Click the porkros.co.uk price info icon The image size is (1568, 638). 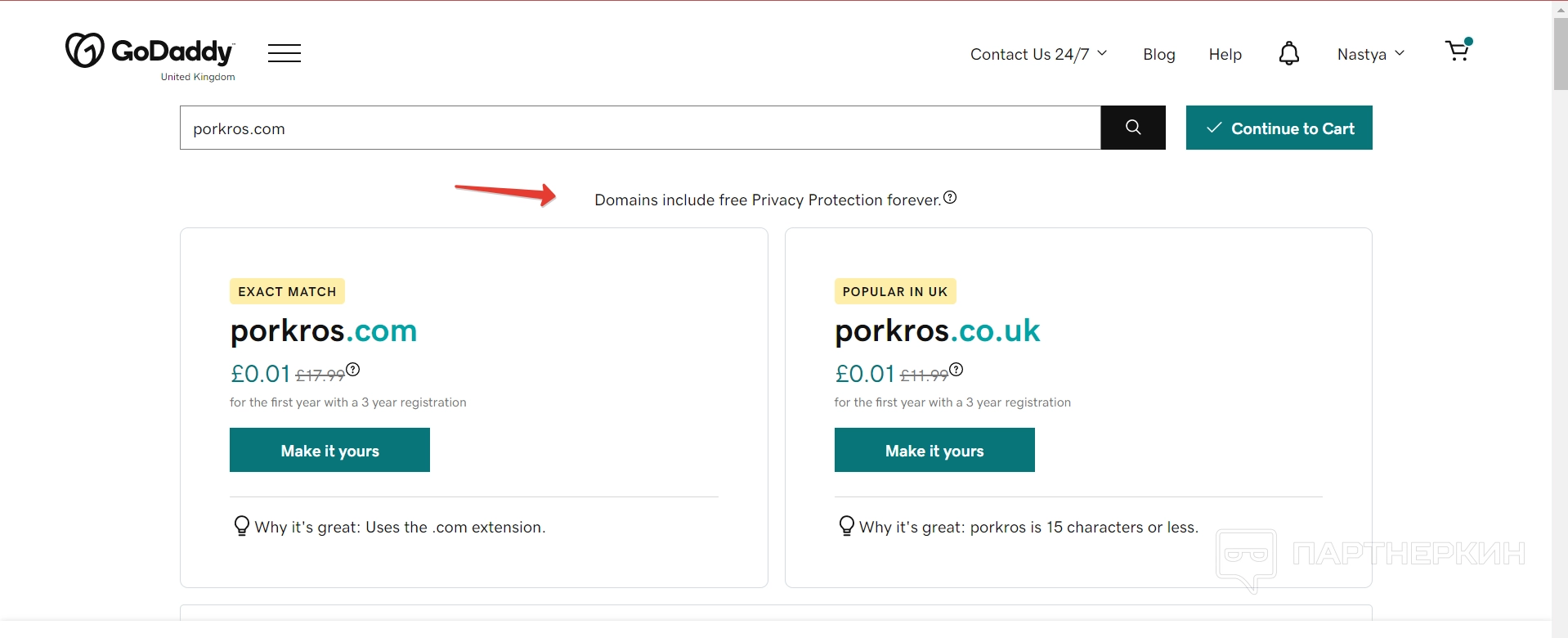click(x=956, y=369)
